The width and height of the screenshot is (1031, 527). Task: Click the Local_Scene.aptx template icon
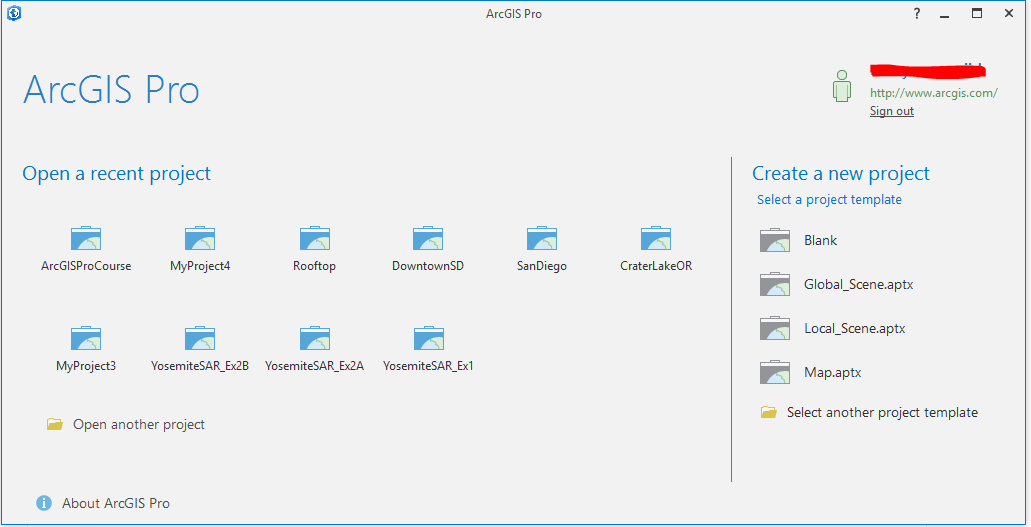point(775,328)
